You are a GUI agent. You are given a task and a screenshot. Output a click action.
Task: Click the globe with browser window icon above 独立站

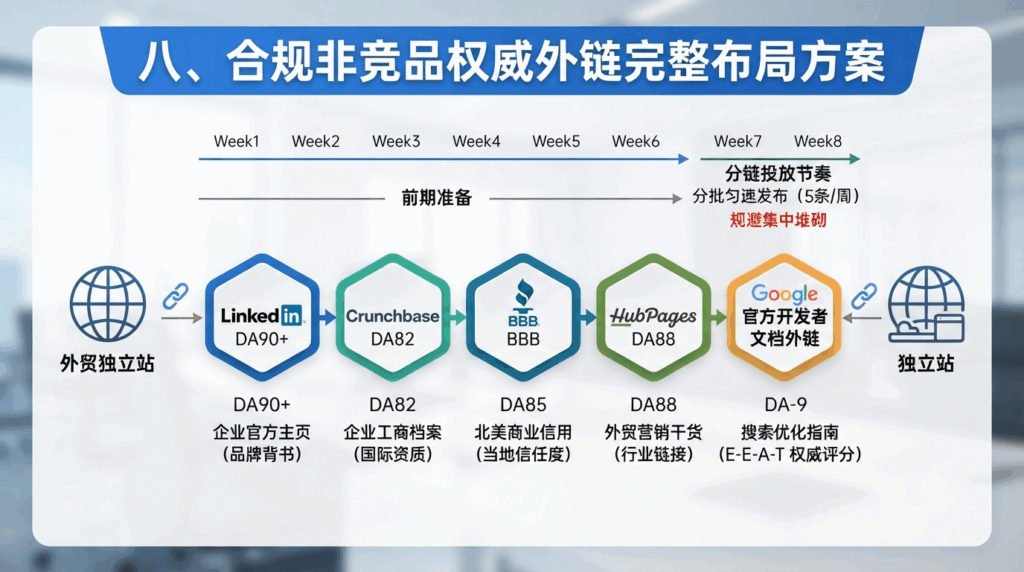click(926, 304)
